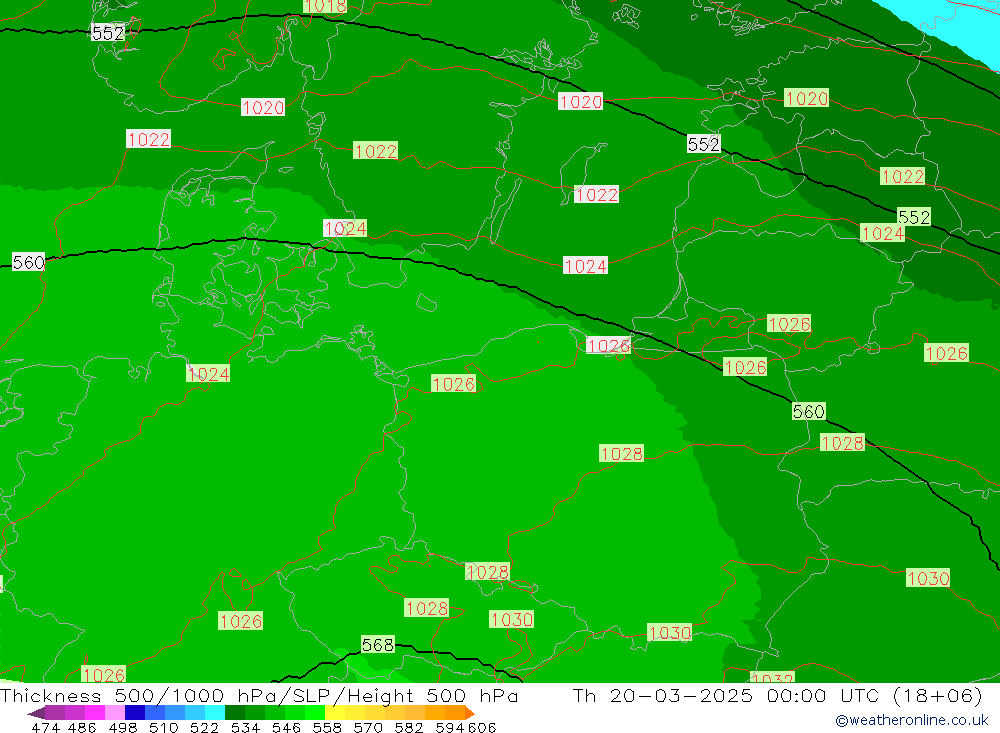The height and width of the screenshot is (733, 1000).
Task: Click the 534 legend value
Action: [x=245, y=727]
